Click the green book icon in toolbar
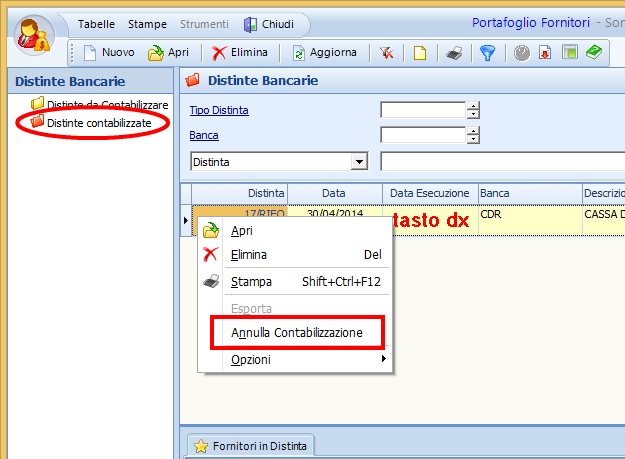This screenshot has width=625, height=459. coord(594,53)
